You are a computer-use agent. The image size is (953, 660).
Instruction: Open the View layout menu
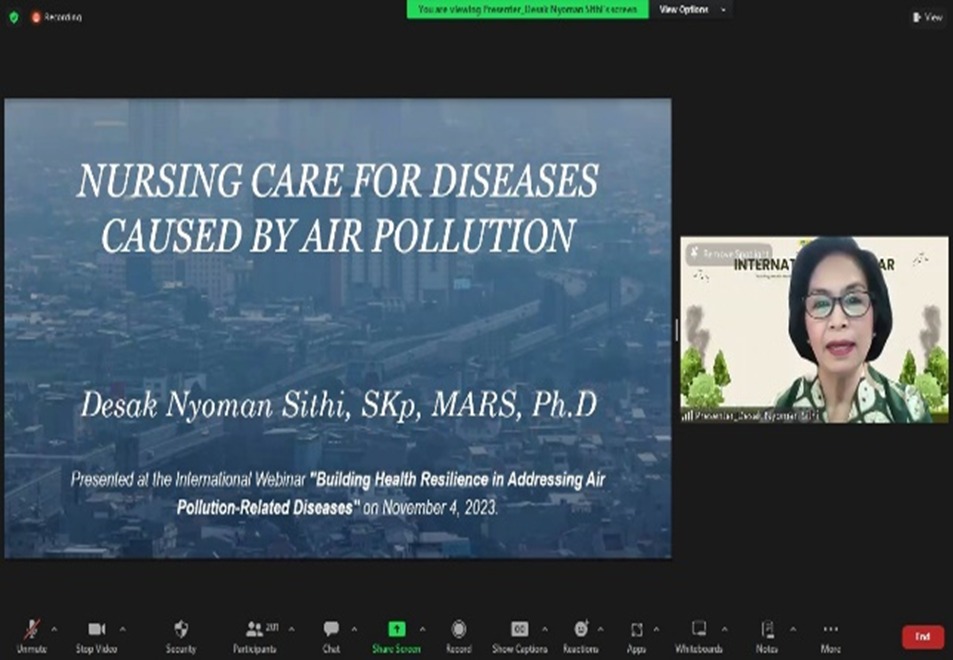[x=927, y=17]
